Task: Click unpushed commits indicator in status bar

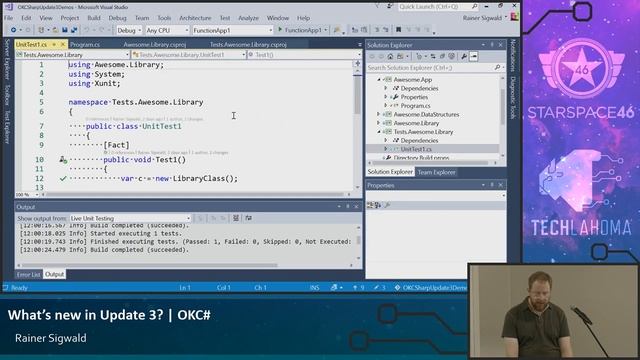Action: [x=358, y=288]
